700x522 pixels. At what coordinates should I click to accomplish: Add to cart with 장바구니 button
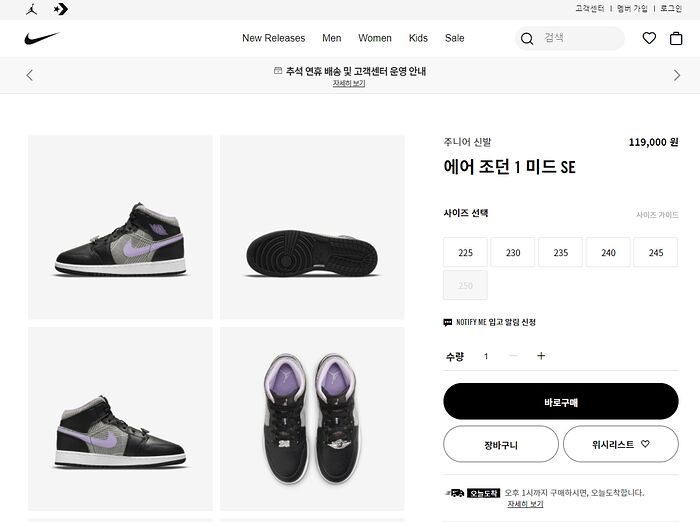click(x=500, y=444)
